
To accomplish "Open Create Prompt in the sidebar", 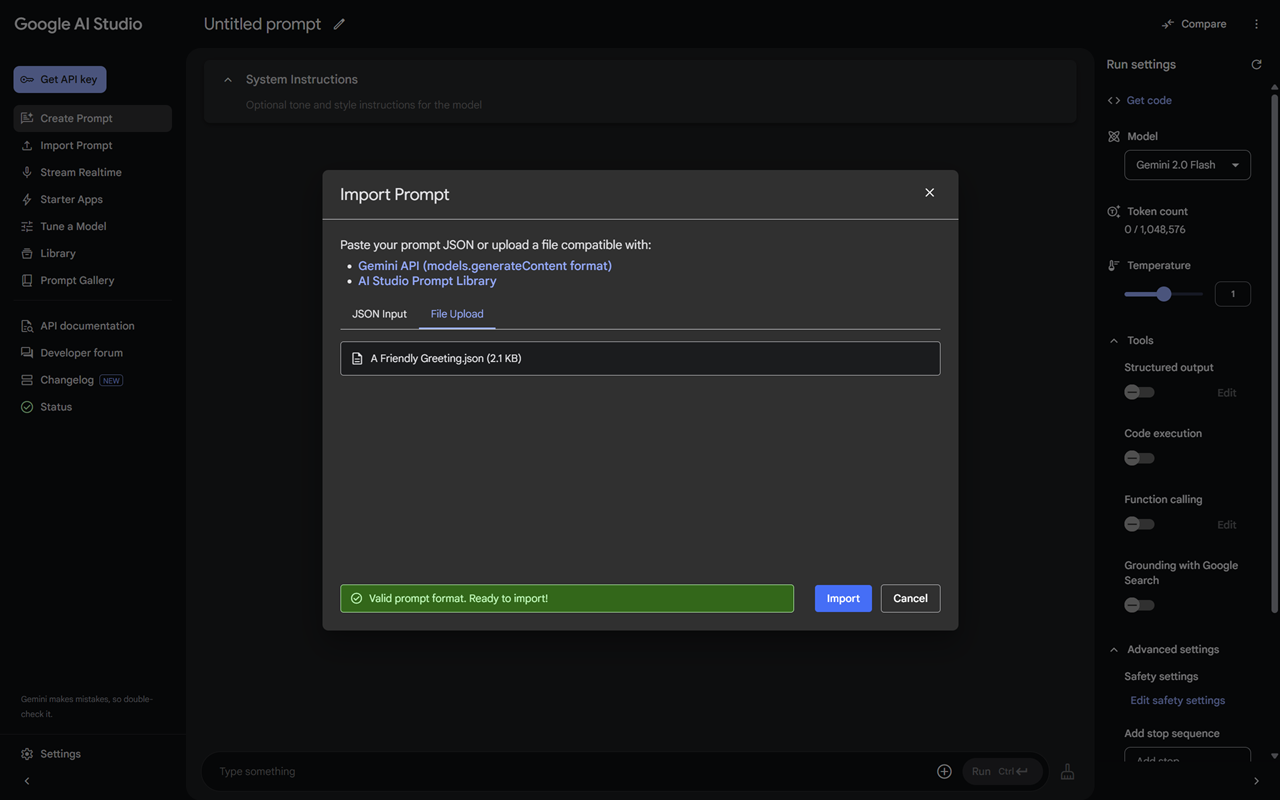I will point(93,118).
